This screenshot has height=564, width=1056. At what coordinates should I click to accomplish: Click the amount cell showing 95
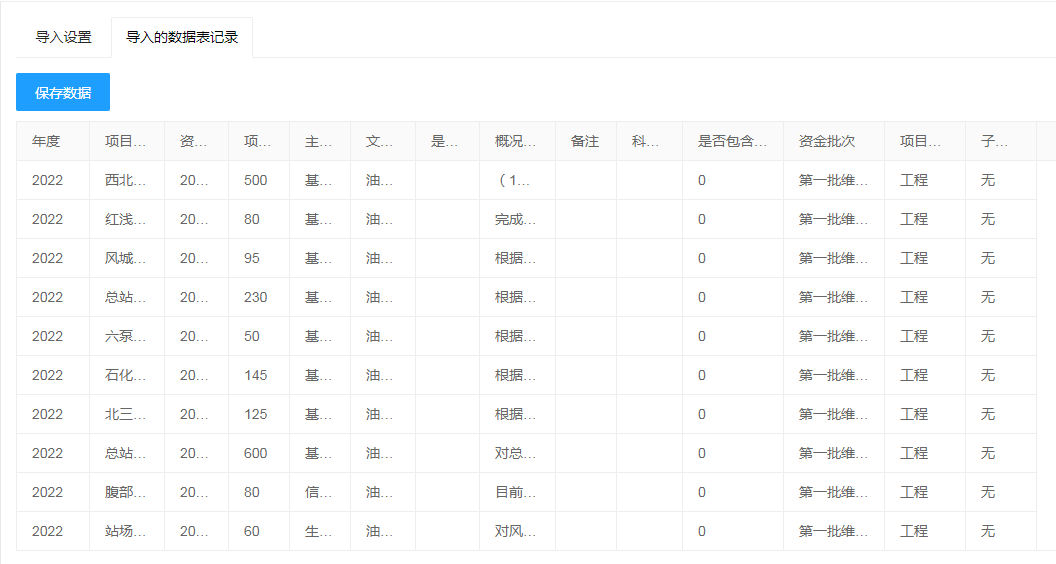pos(259,259)
